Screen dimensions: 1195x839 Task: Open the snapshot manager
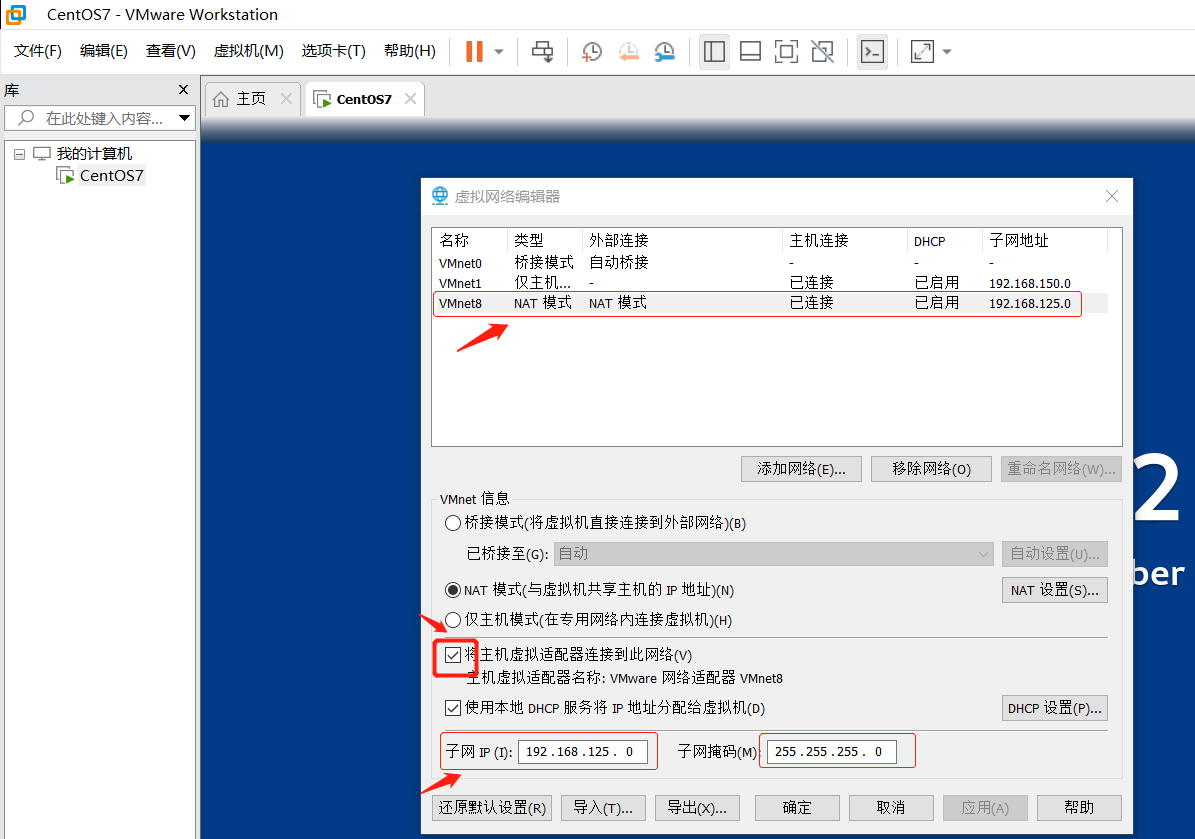[664, 51]
